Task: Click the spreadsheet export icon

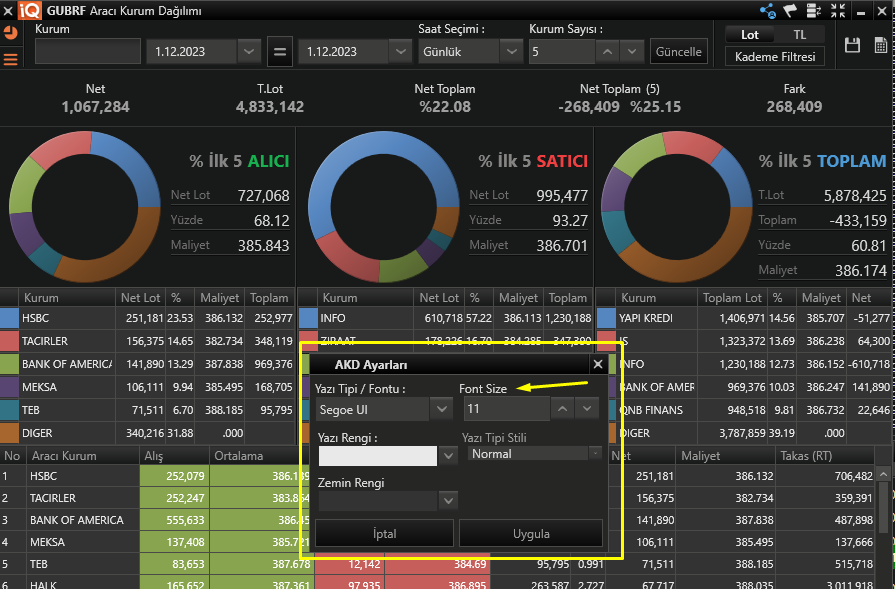Action: (x=879, y=45)
